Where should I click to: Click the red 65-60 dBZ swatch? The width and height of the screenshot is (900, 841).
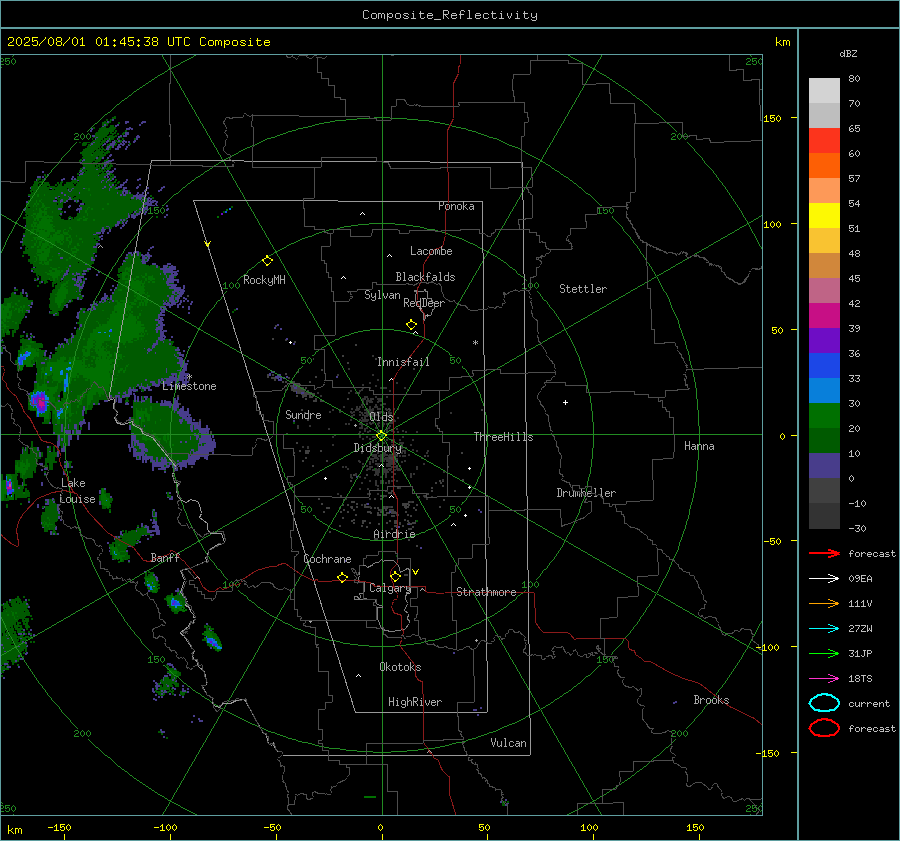[x=824, y=141]
